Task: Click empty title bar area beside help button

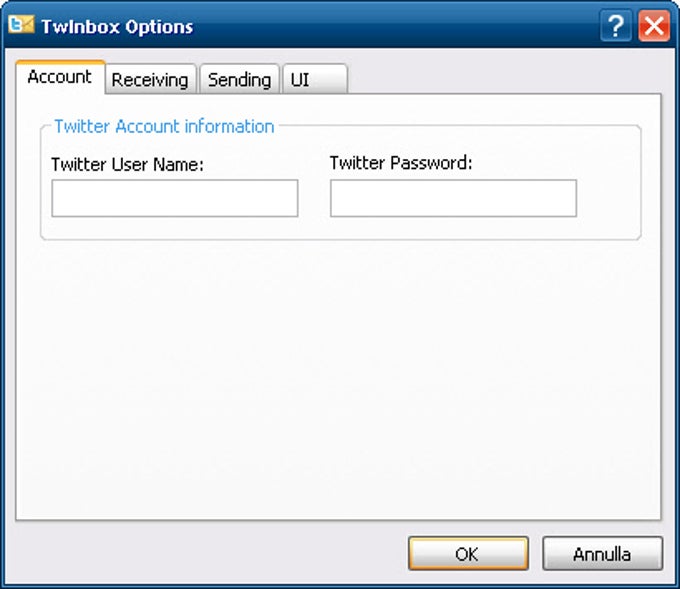Action: [390, 26]
